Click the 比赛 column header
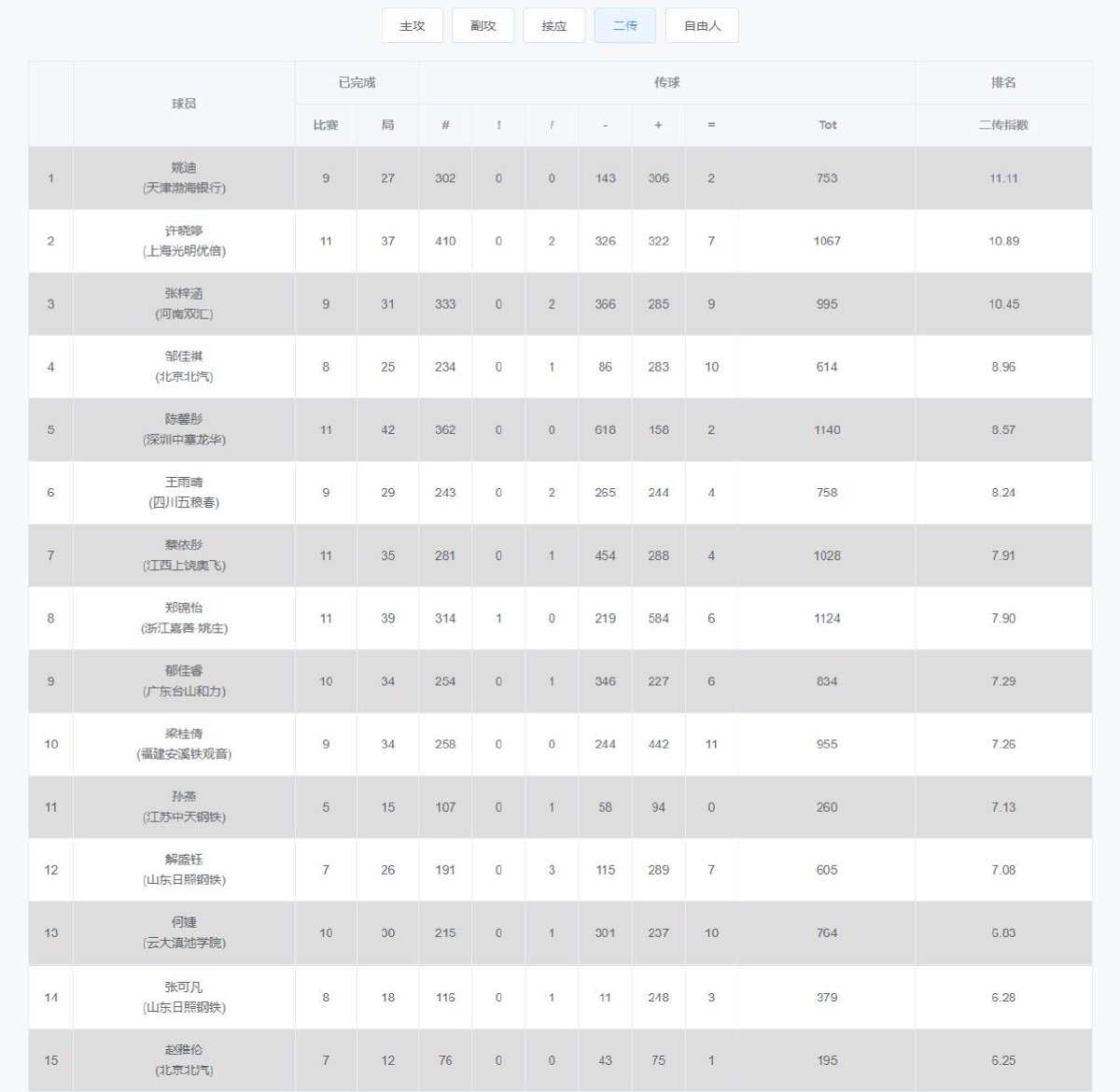 [x=326, y=125]
